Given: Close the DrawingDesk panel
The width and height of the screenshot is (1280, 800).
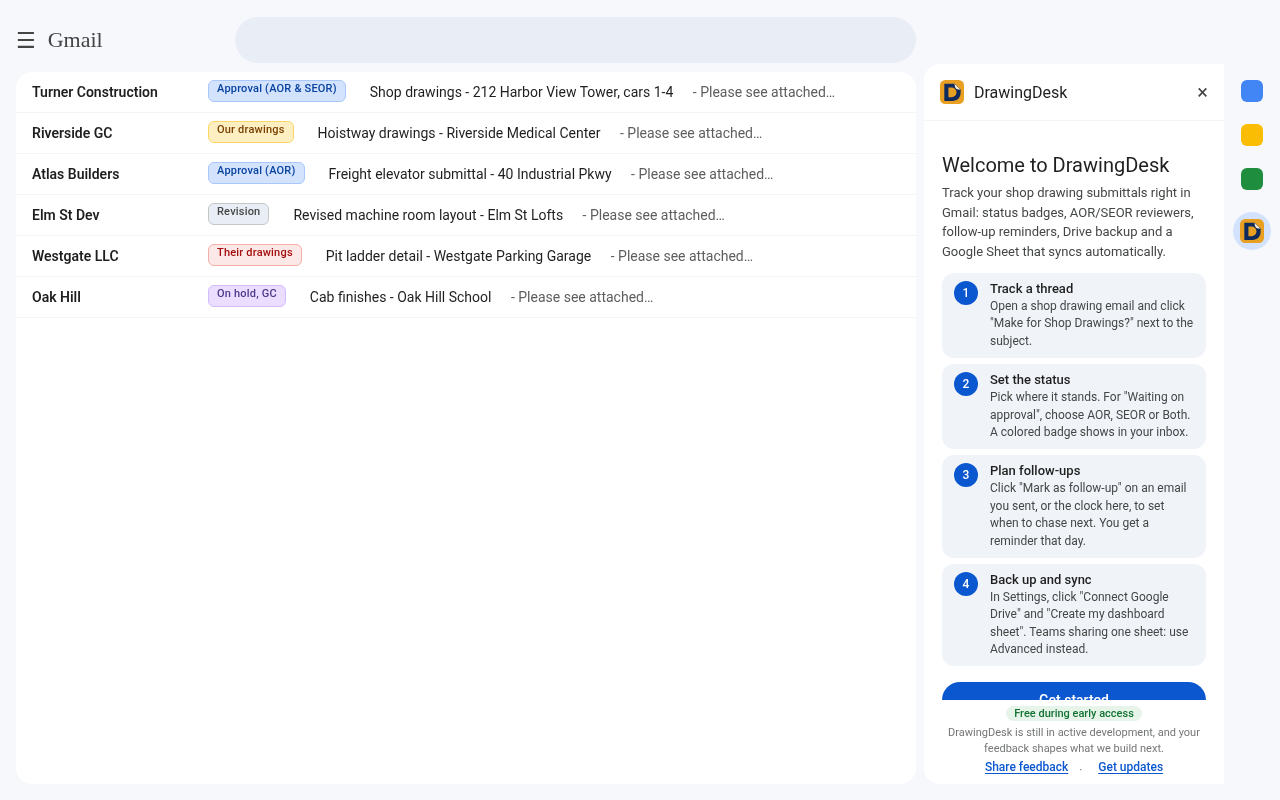Looking at the screenshot, I should coord(1202,92).
